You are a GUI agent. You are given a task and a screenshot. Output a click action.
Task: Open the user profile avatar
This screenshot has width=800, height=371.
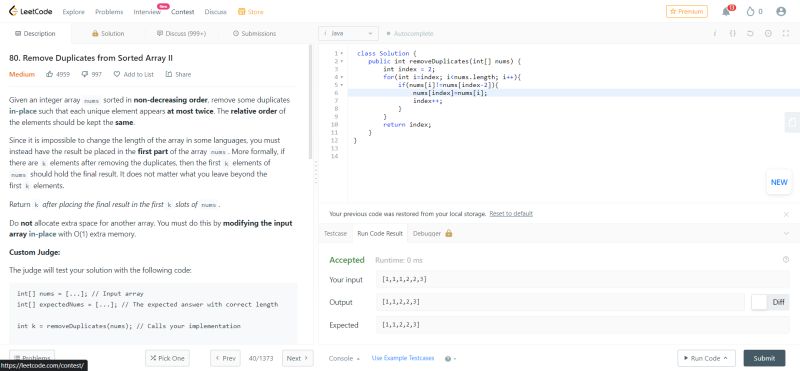point(781,11)
